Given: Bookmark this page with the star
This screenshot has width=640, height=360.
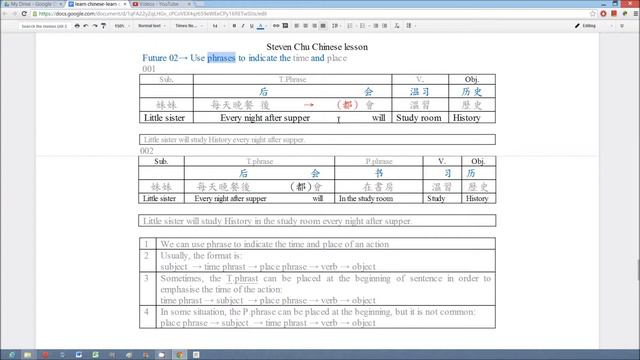Looking at the screenshot, I should [x=593, y=13].
